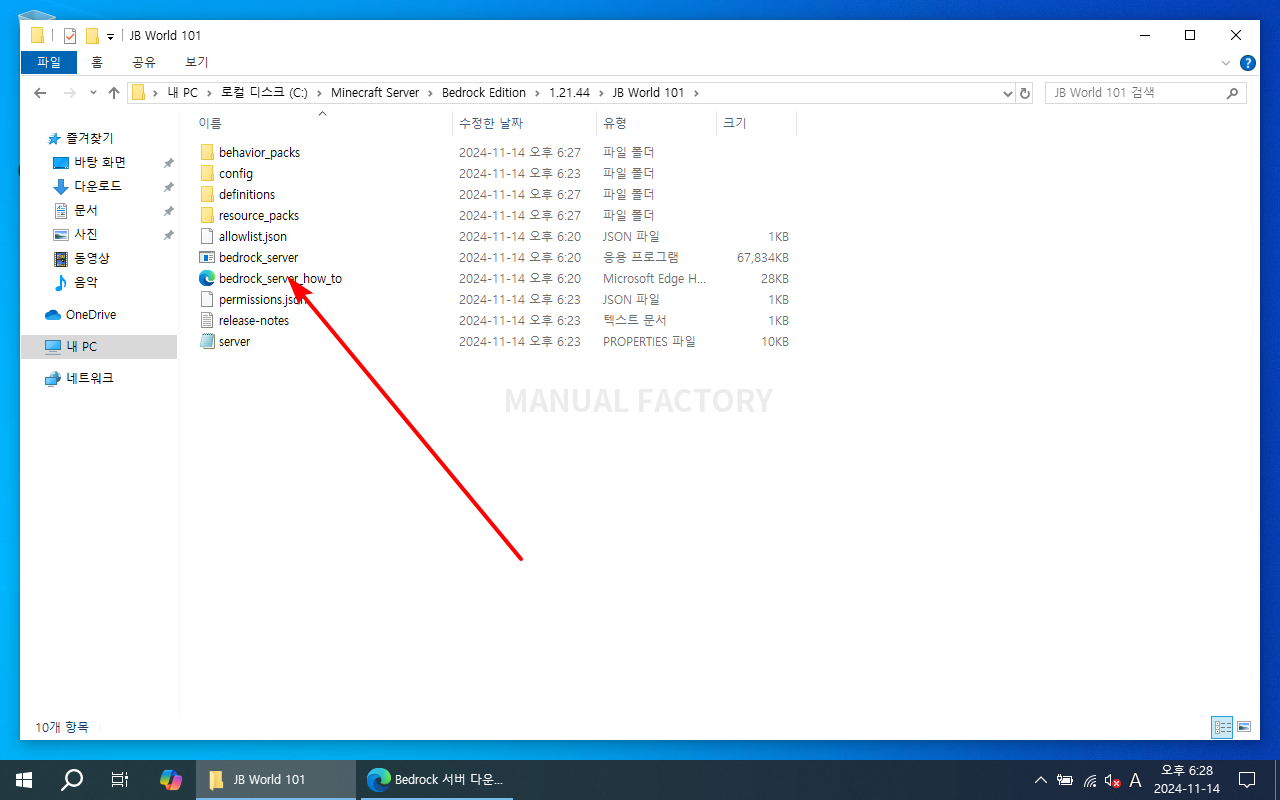Screen dimensions: 1280x800
Task: Go up one folder level
Action: click(114, 93)
